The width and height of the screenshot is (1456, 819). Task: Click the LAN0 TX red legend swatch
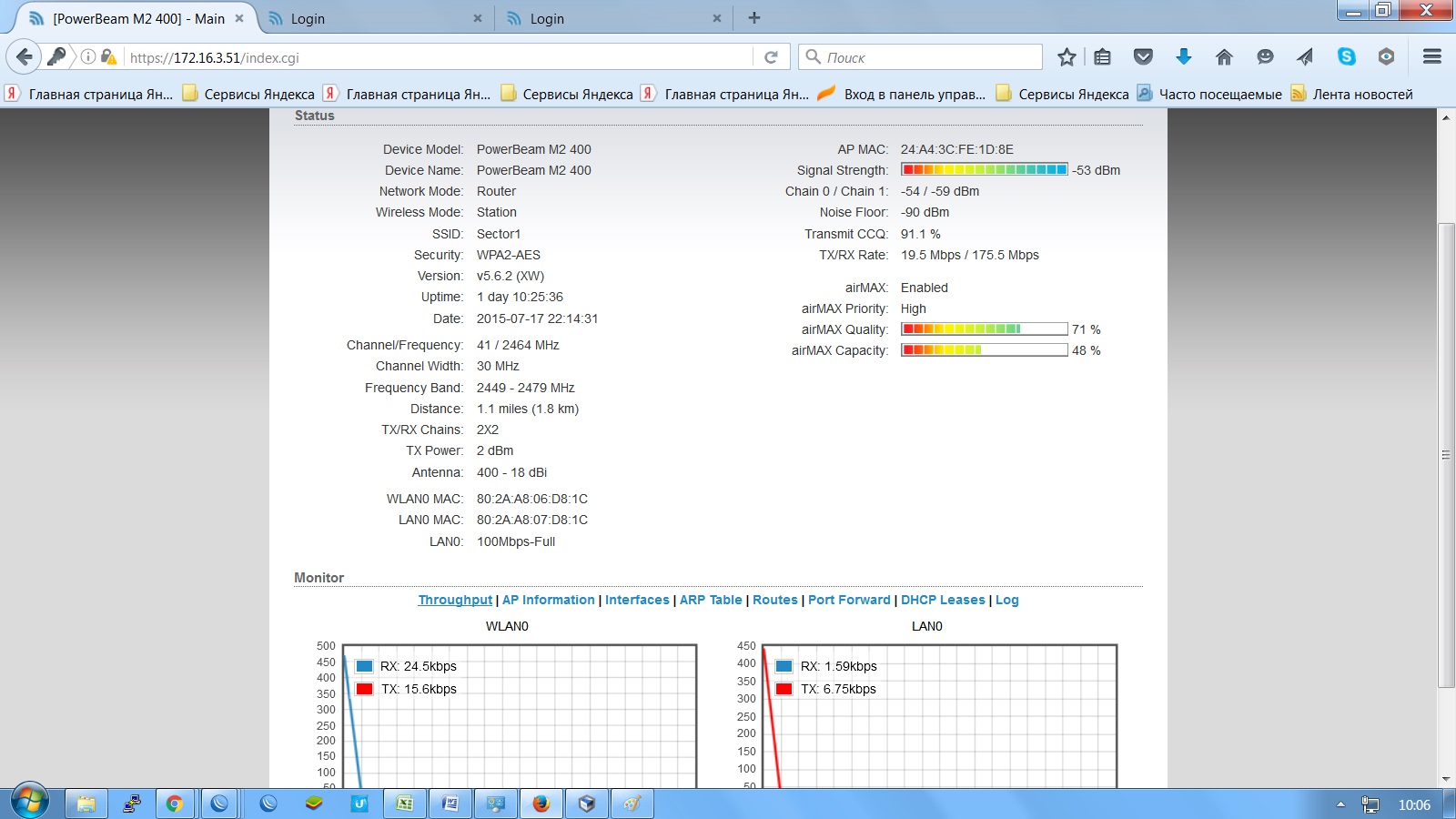tap(784, 689)
